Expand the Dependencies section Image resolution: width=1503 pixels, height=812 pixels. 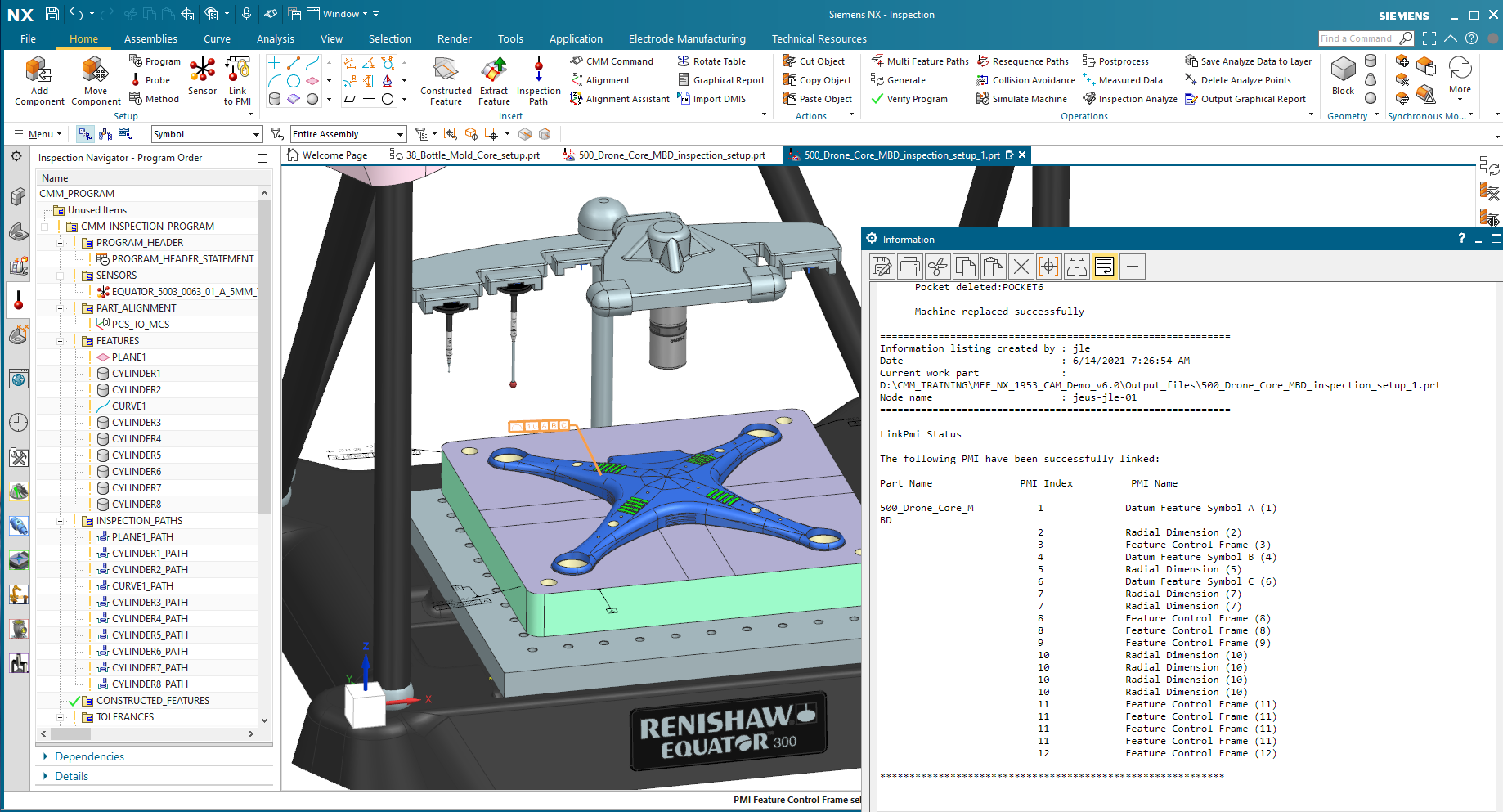[89, 757]
